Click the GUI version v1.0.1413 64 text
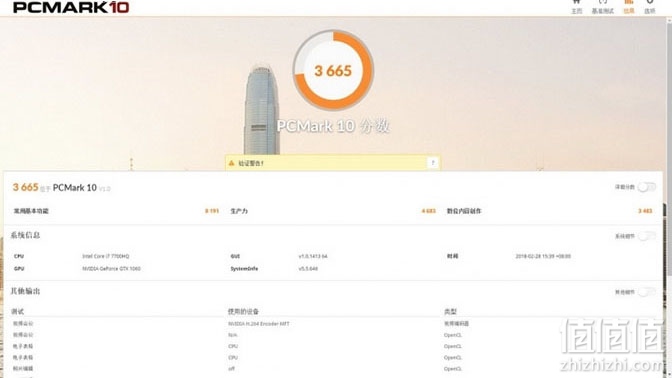 pyautogui.click(x=313, y=256)
